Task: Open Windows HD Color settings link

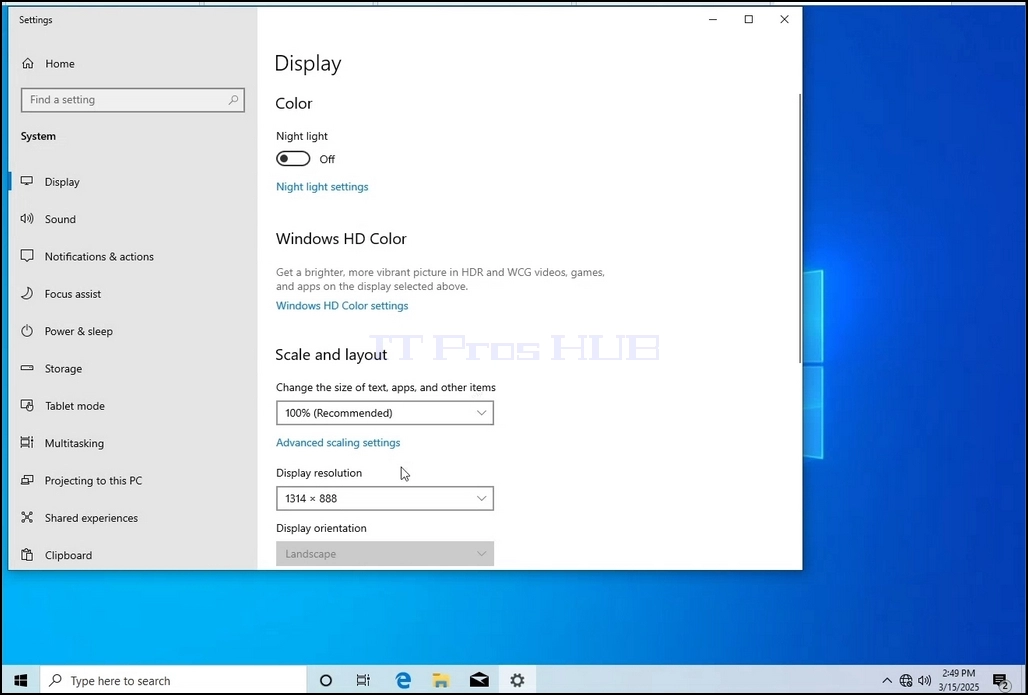Action: click(342, 306)
